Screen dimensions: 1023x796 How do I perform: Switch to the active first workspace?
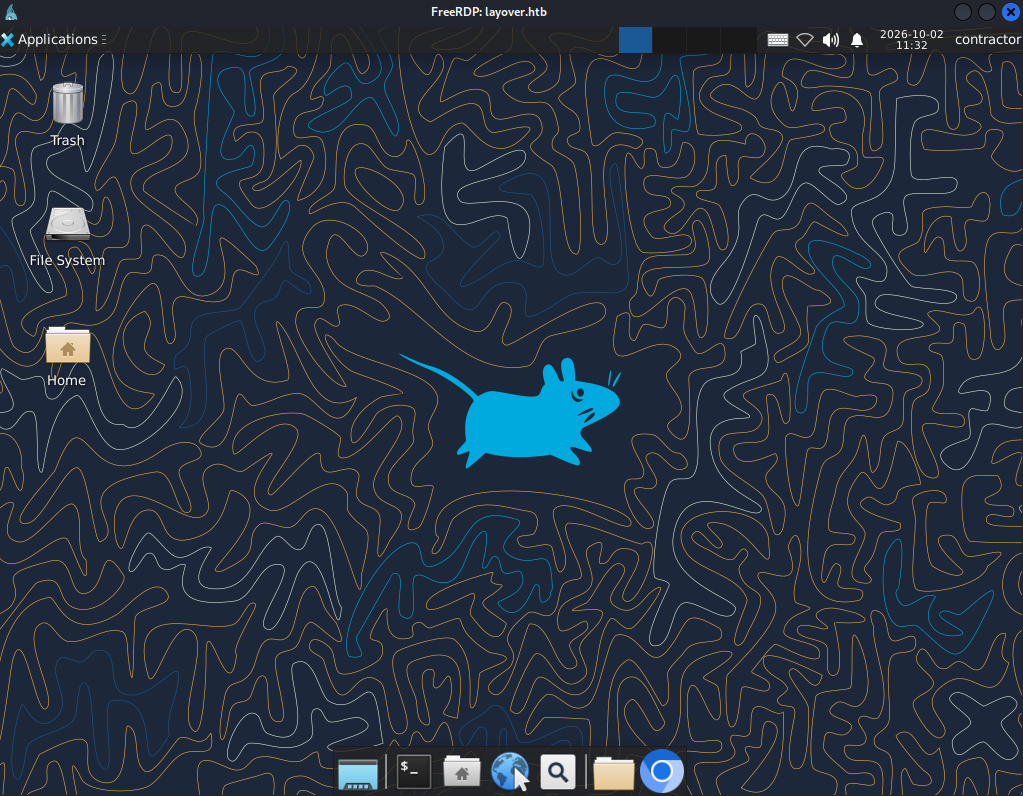tap(635, 40)
